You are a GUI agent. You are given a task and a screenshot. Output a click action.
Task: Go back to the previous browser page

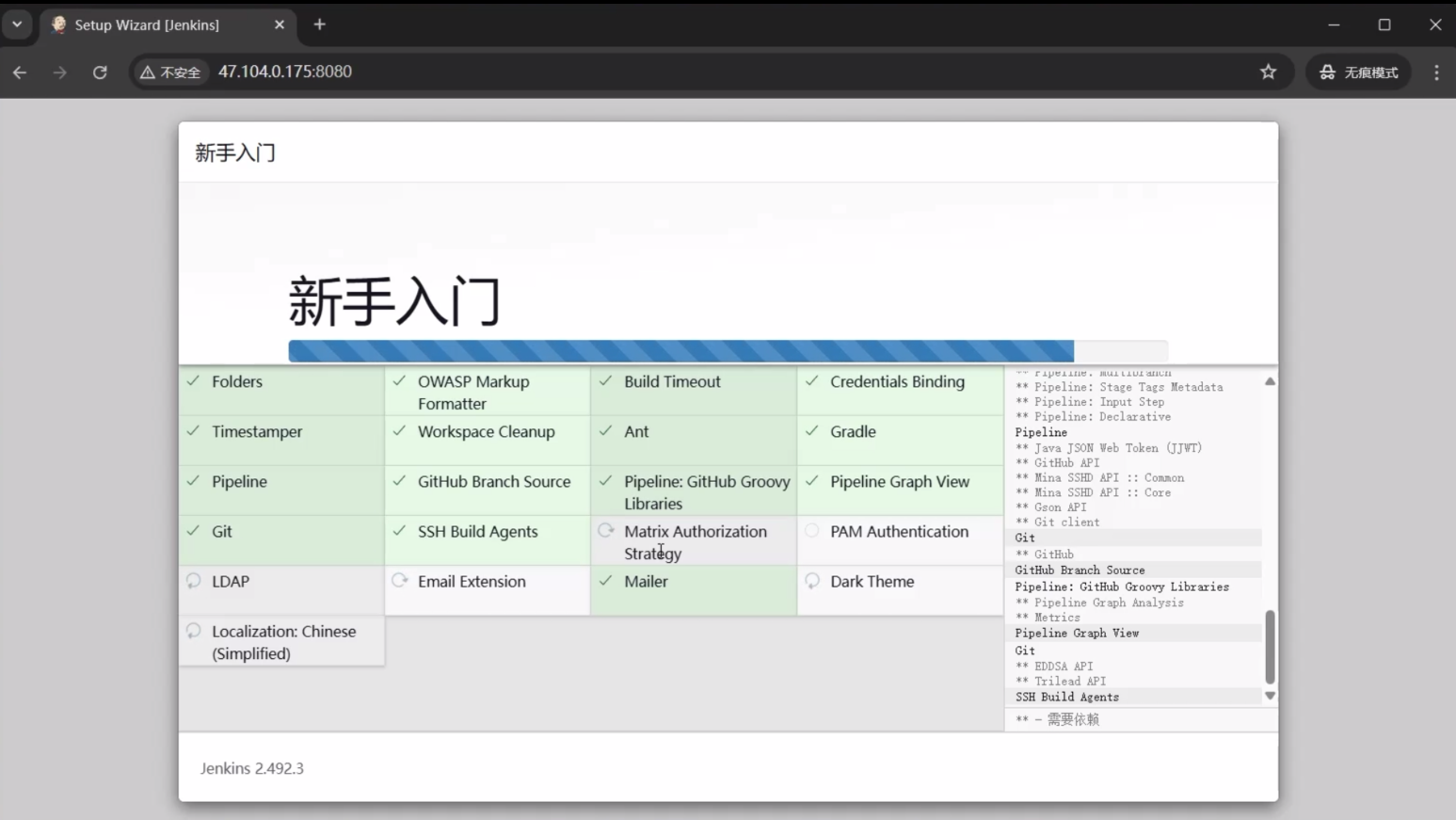point(20,72)
